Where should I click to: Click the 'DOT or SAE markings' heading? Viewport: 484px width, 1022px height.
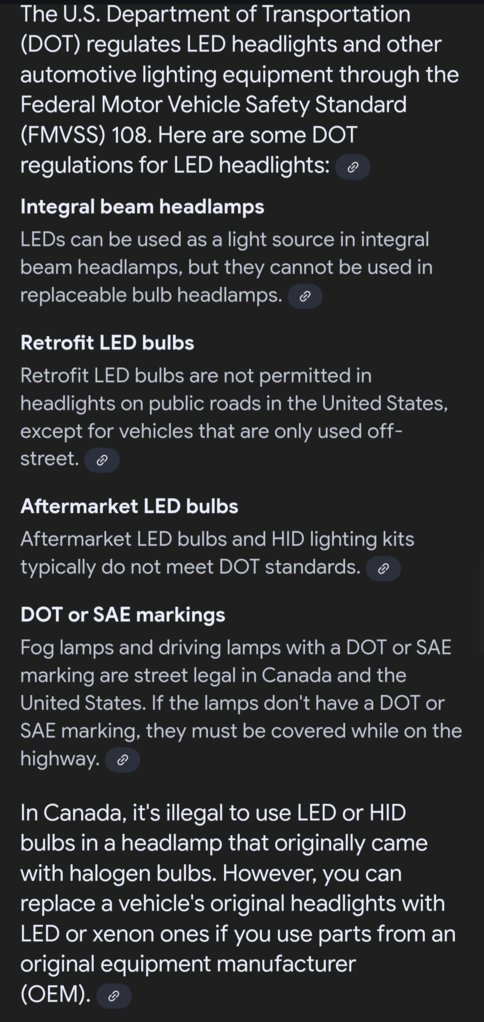(x=123, y=615)
